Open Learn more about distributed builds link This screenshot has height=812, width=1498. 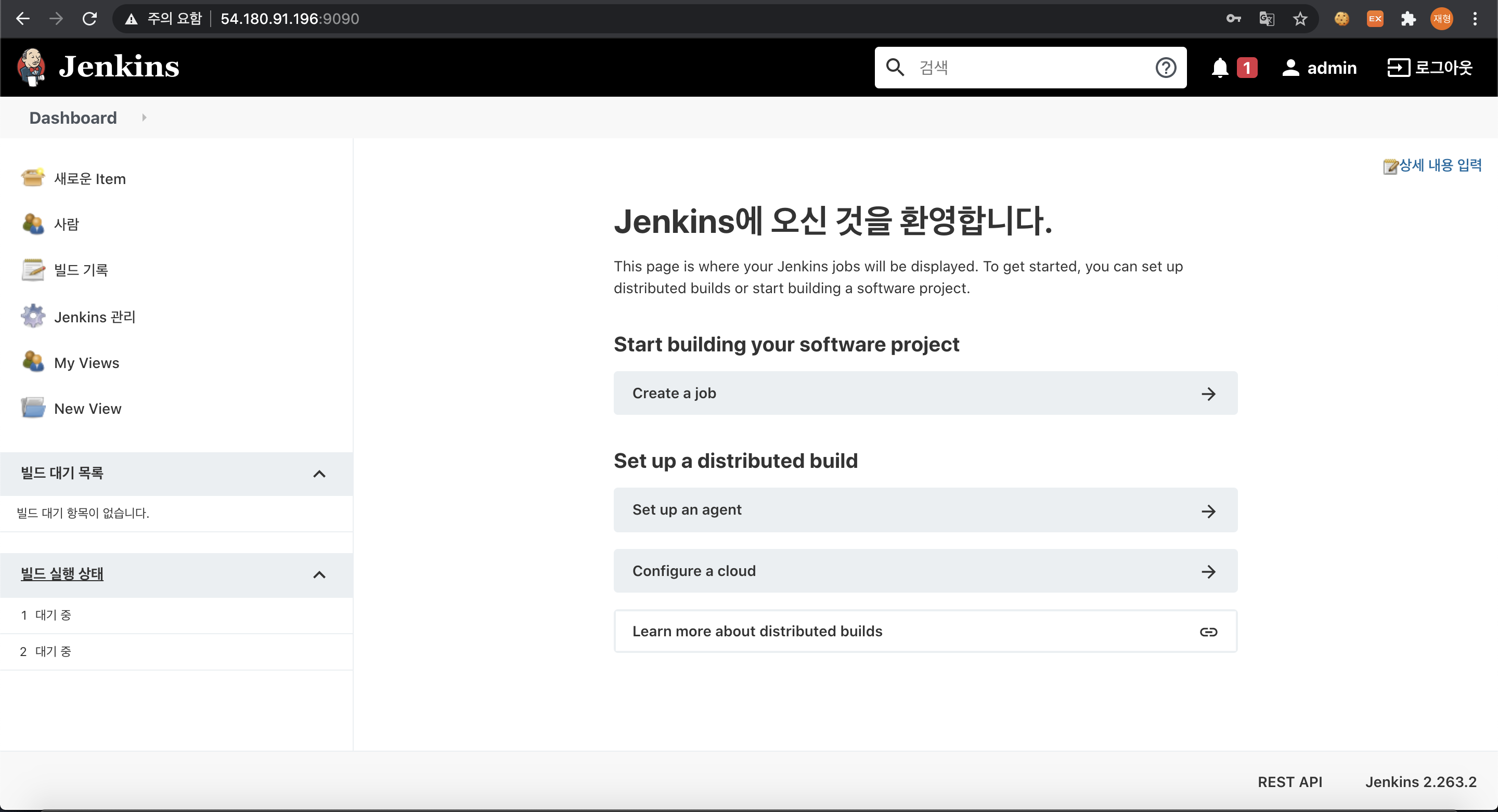click(925, 631)
